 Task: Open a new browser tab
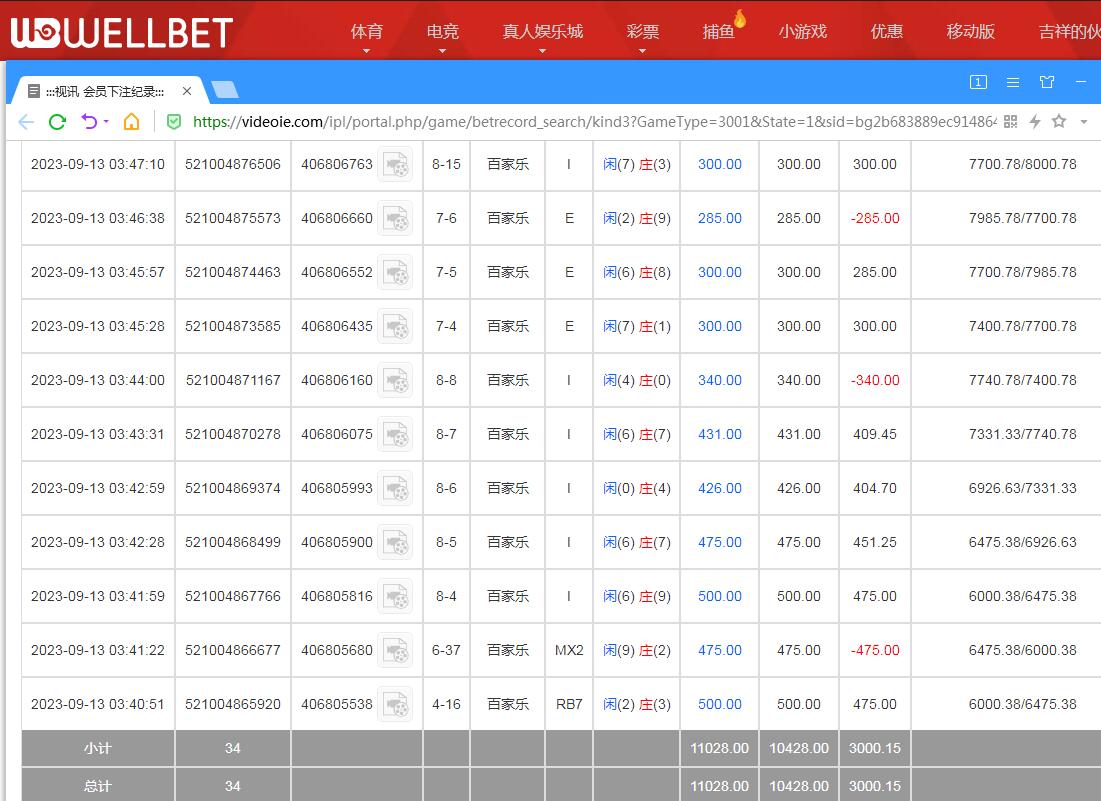click(225, 90)
